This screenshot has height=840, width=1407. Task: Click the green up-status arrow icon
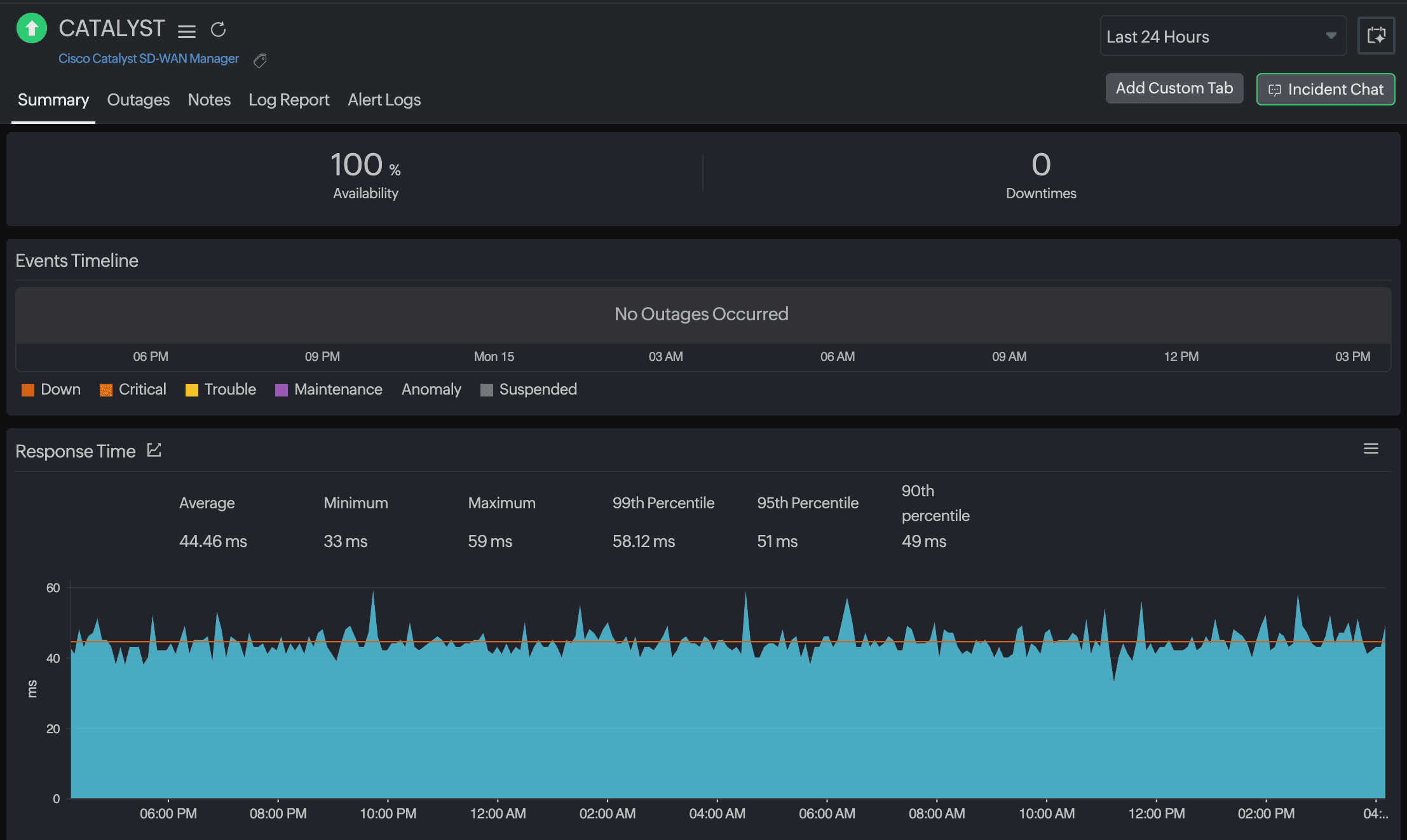coord(32,29)
